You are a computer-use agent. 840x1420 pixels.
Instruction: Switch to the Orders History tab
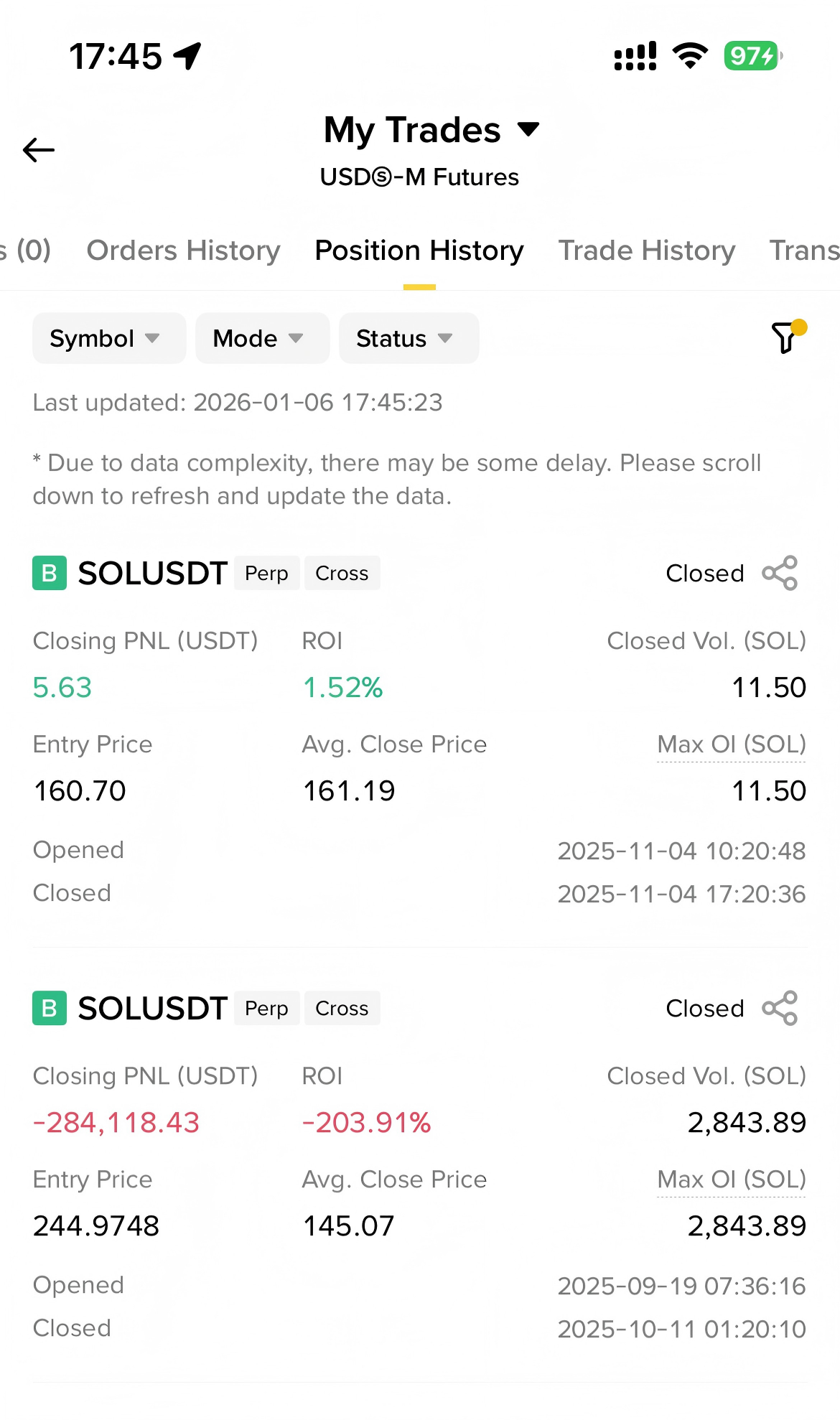[183, 251]
